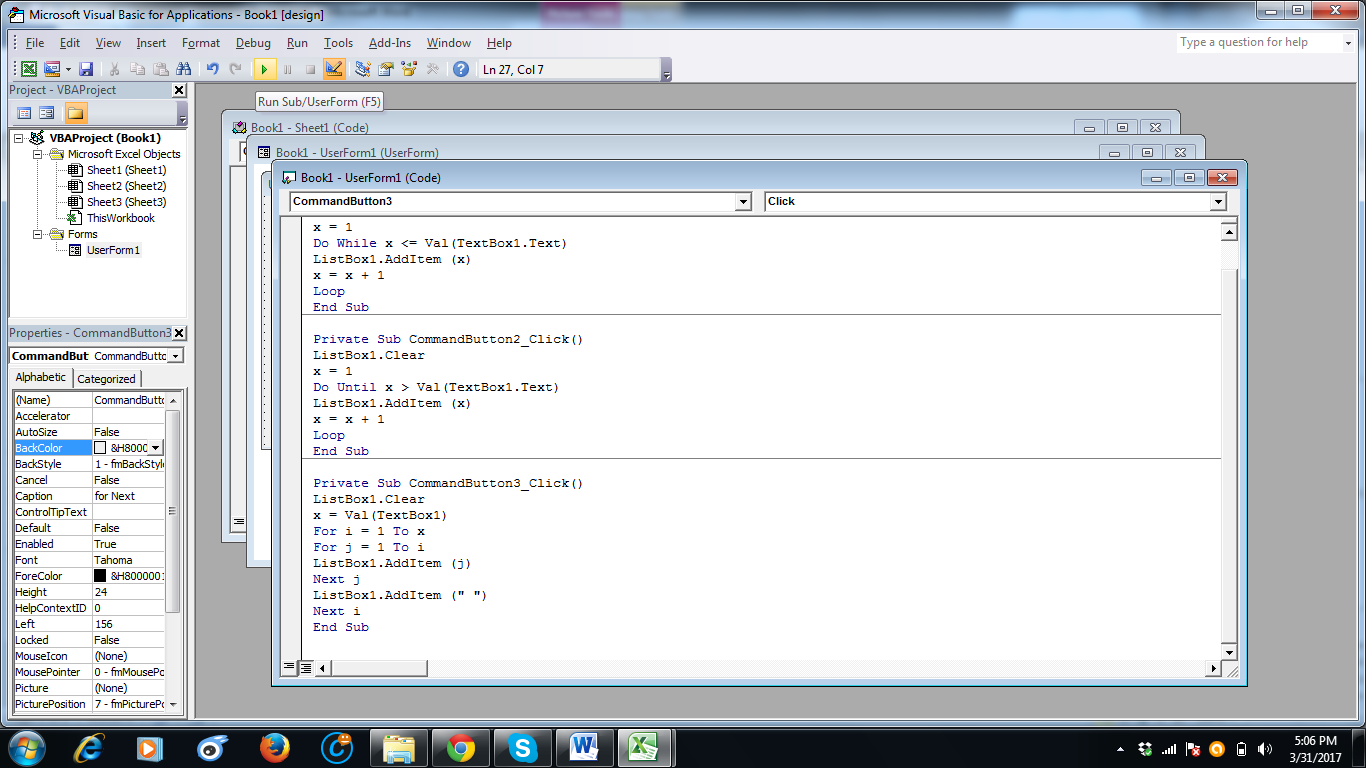The width and height of the screenshot is (1366, 768).
Task: Click the Copy icon in the toolbar
Action: tap(137, 69)
